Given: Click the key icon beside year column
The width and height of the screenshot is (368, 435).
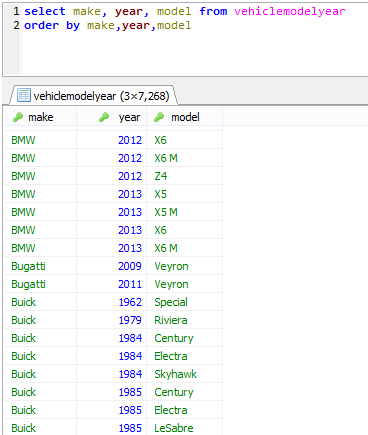Looking at the screenshot, I should click(x=104, y=117).
